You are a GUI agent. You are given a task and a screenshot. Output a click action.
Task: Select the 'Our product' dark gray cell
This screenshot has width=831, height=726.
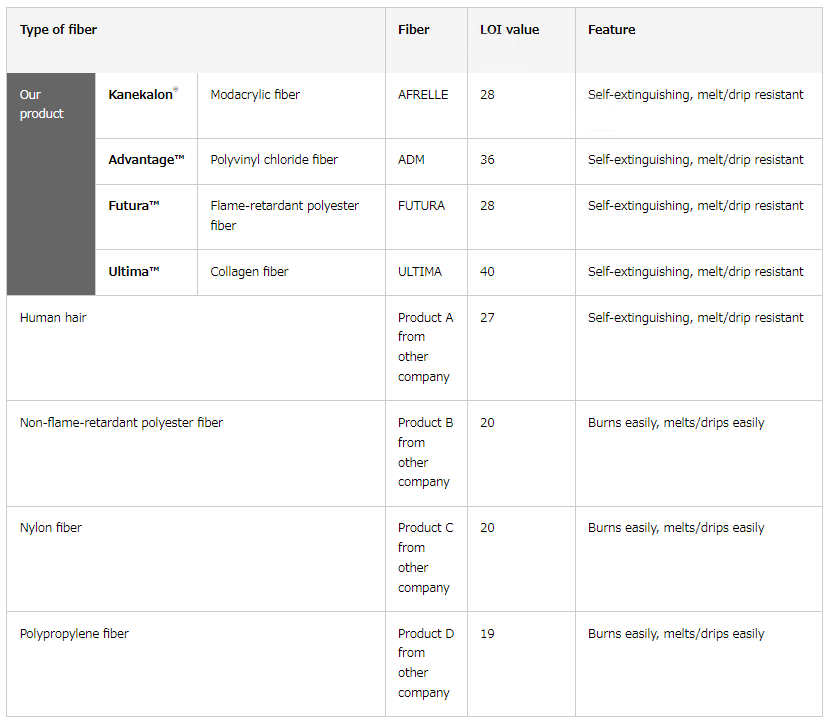pos(51,184)
